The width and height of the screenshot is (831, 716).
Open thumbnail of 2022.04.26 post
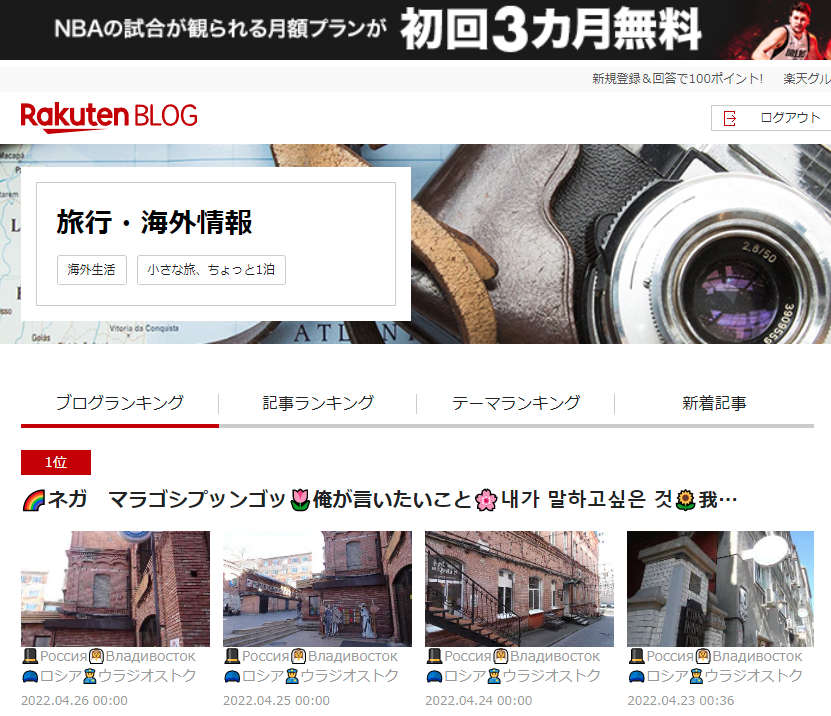point(116,589)
